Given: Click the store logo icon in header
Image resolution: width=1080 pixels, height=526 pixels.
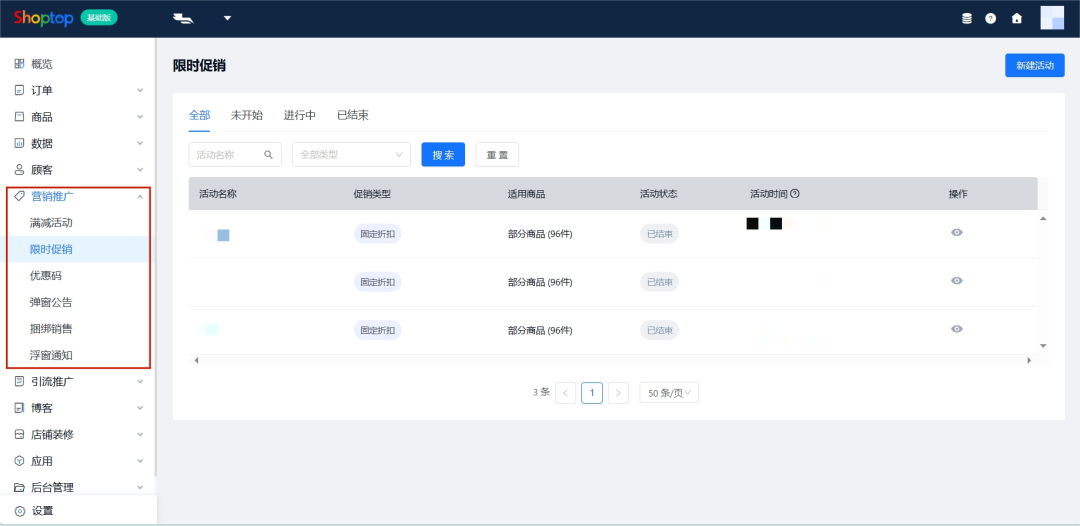Looking at the screenshot, I should pos(183,19).
